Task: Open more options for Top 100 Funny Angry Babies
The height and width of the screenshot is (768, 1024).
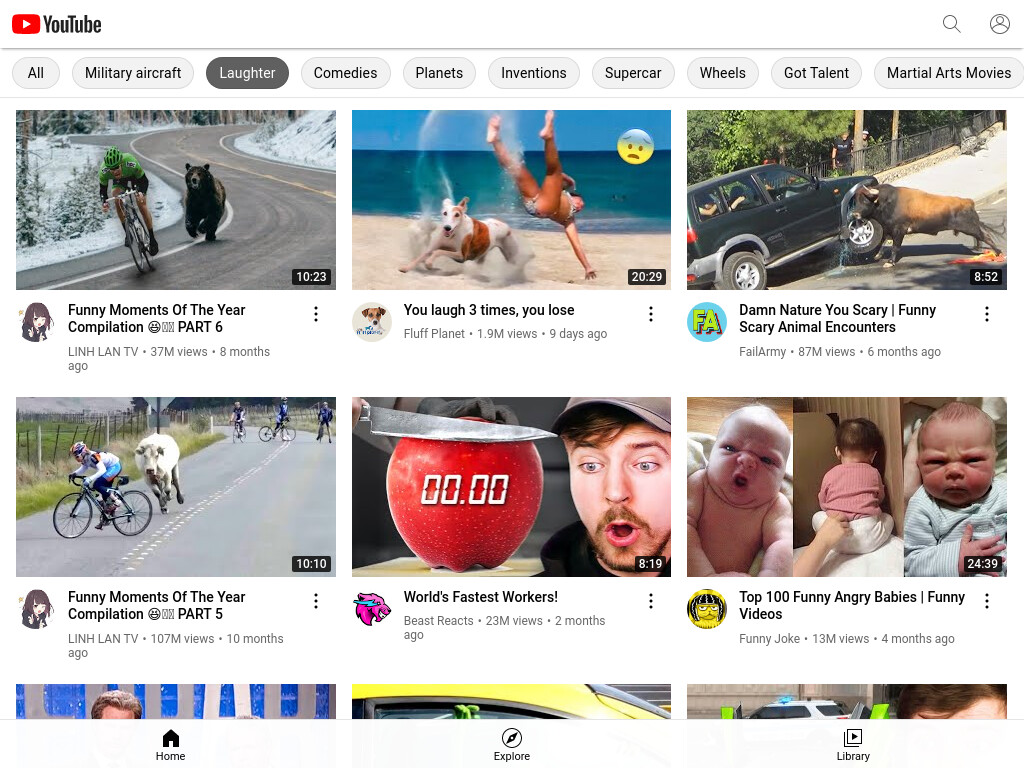Action: click(x=987, y=601)
